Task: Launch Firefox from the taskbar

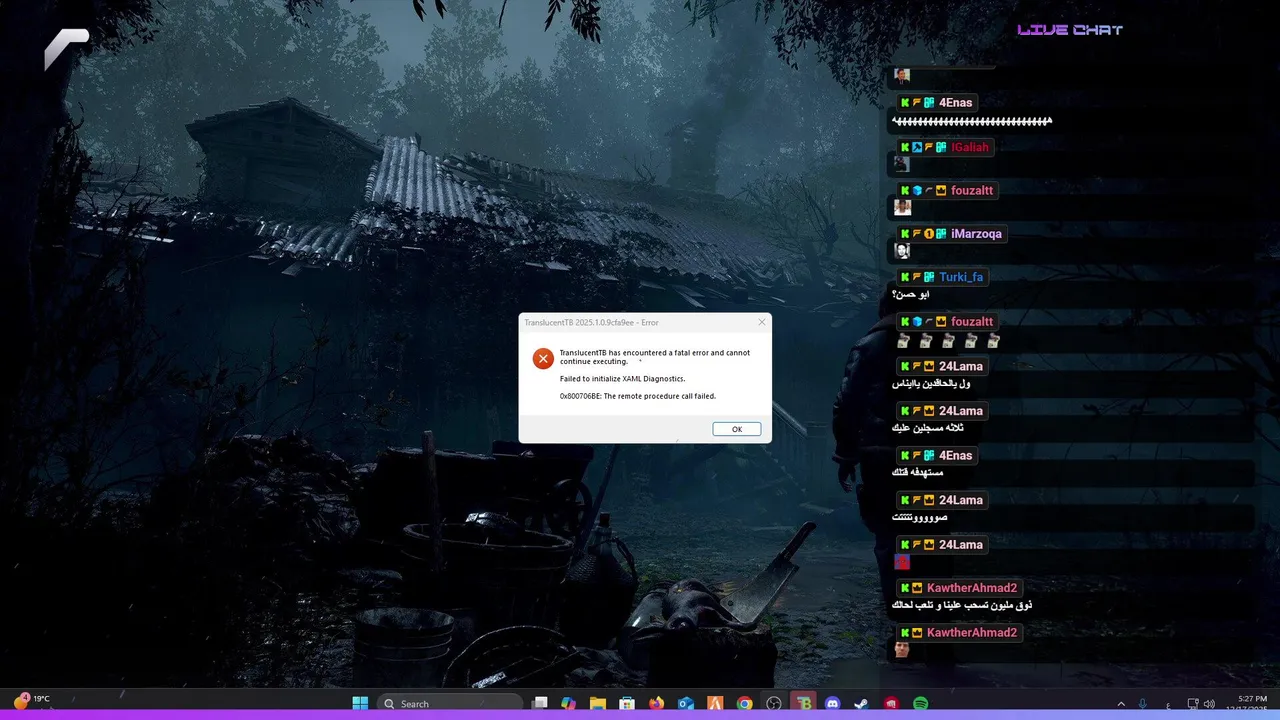Action: click(x=657, y=703)
